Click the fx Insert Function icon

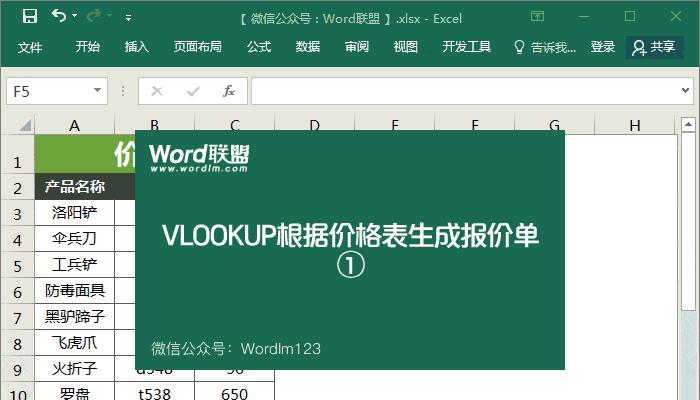229,91
